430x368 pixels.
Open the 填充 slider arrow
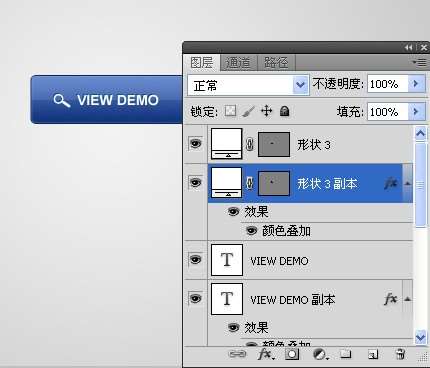[x=416, y=111]
